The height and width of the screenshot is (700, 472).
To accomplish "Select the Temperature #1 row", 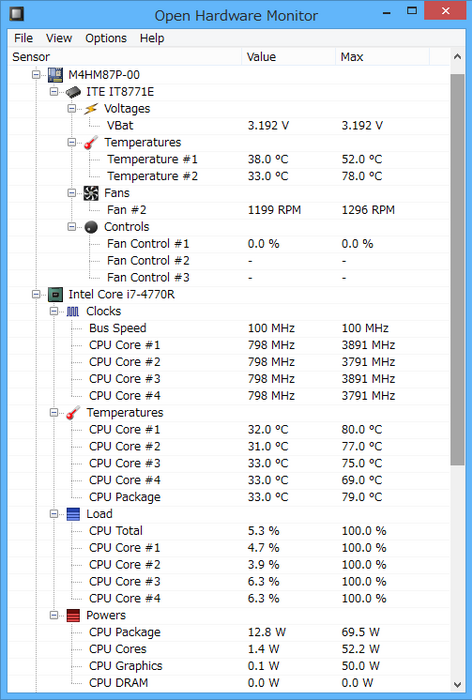I will pyautogui.click(x=229, y=159).
